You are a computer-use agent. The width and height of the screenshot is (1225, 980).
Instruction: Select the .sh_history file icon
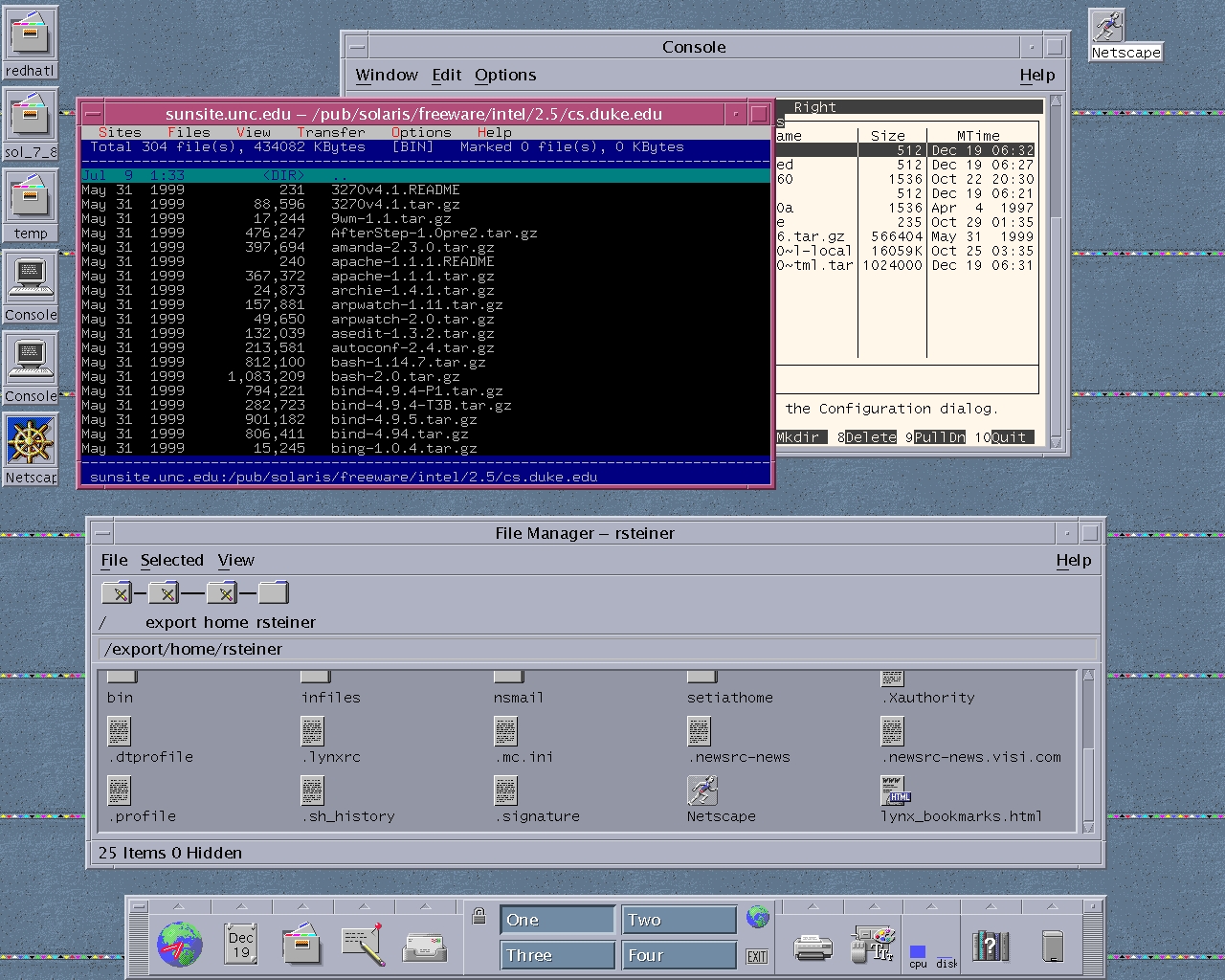coord(313,791)
